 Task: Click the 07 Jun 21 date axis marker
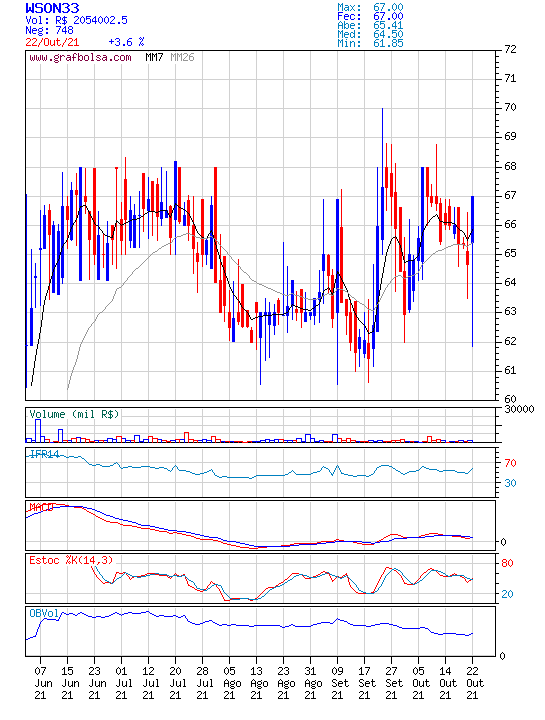tap(43, 683)
